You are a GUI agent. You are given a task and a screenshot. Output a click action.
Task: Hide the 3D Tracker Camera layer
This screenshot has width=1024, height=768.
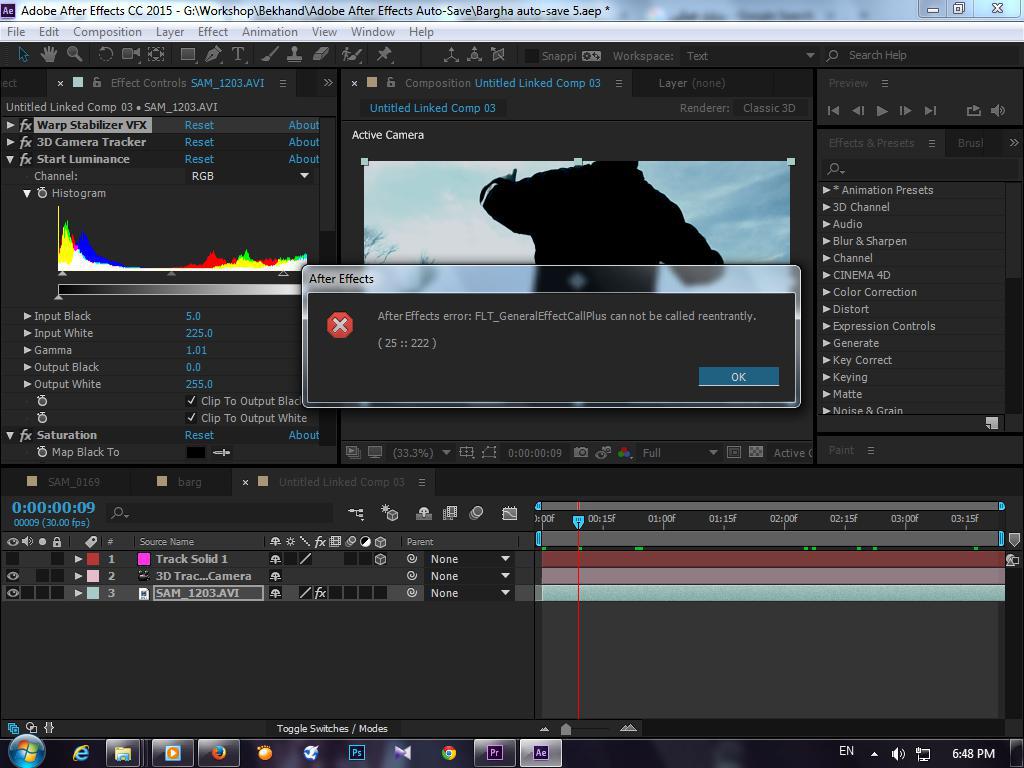[x=12, y=576]
